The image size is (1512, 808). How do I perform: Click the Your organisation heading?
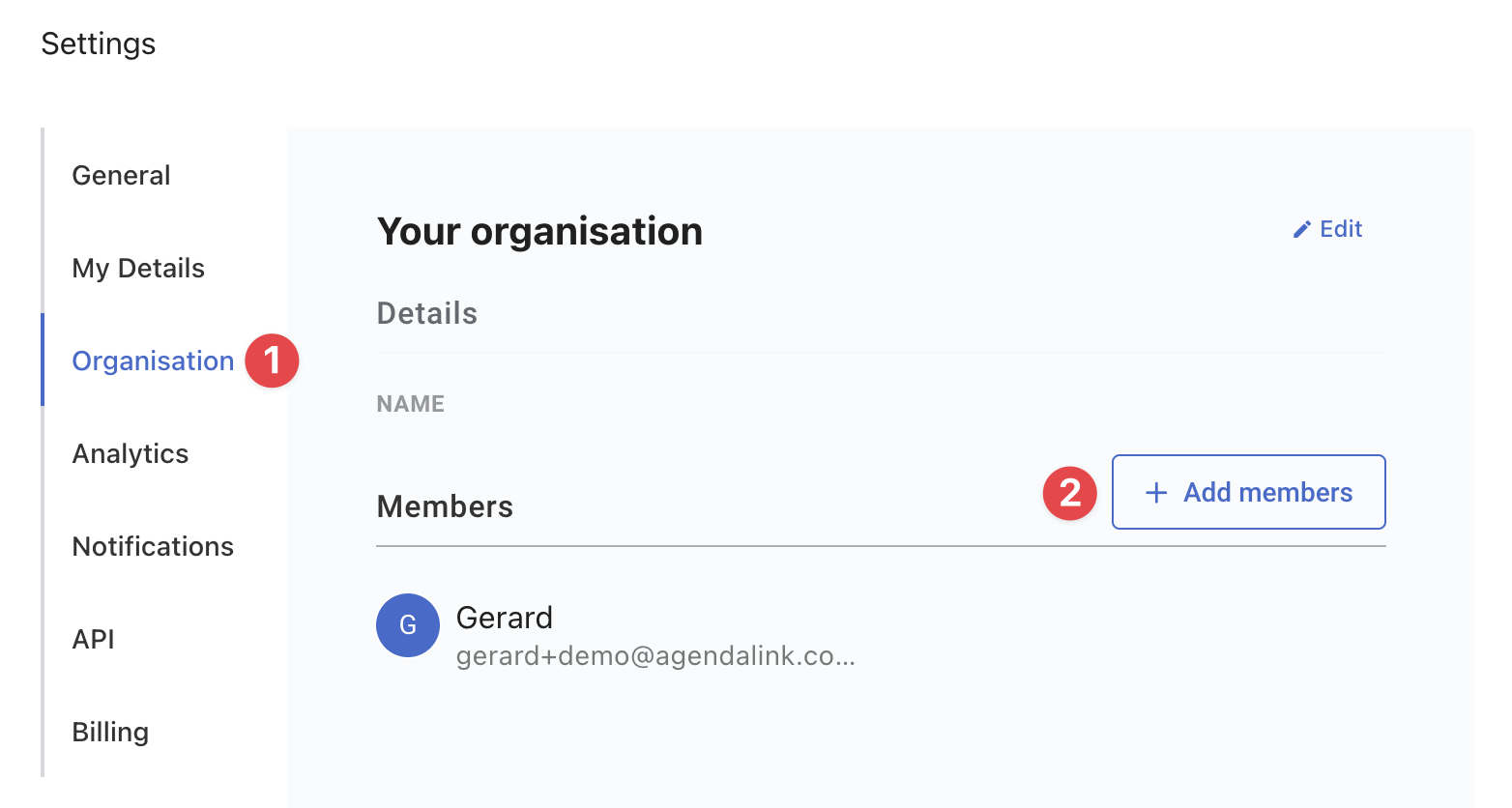pyautogui.click(x=538, y=230)
